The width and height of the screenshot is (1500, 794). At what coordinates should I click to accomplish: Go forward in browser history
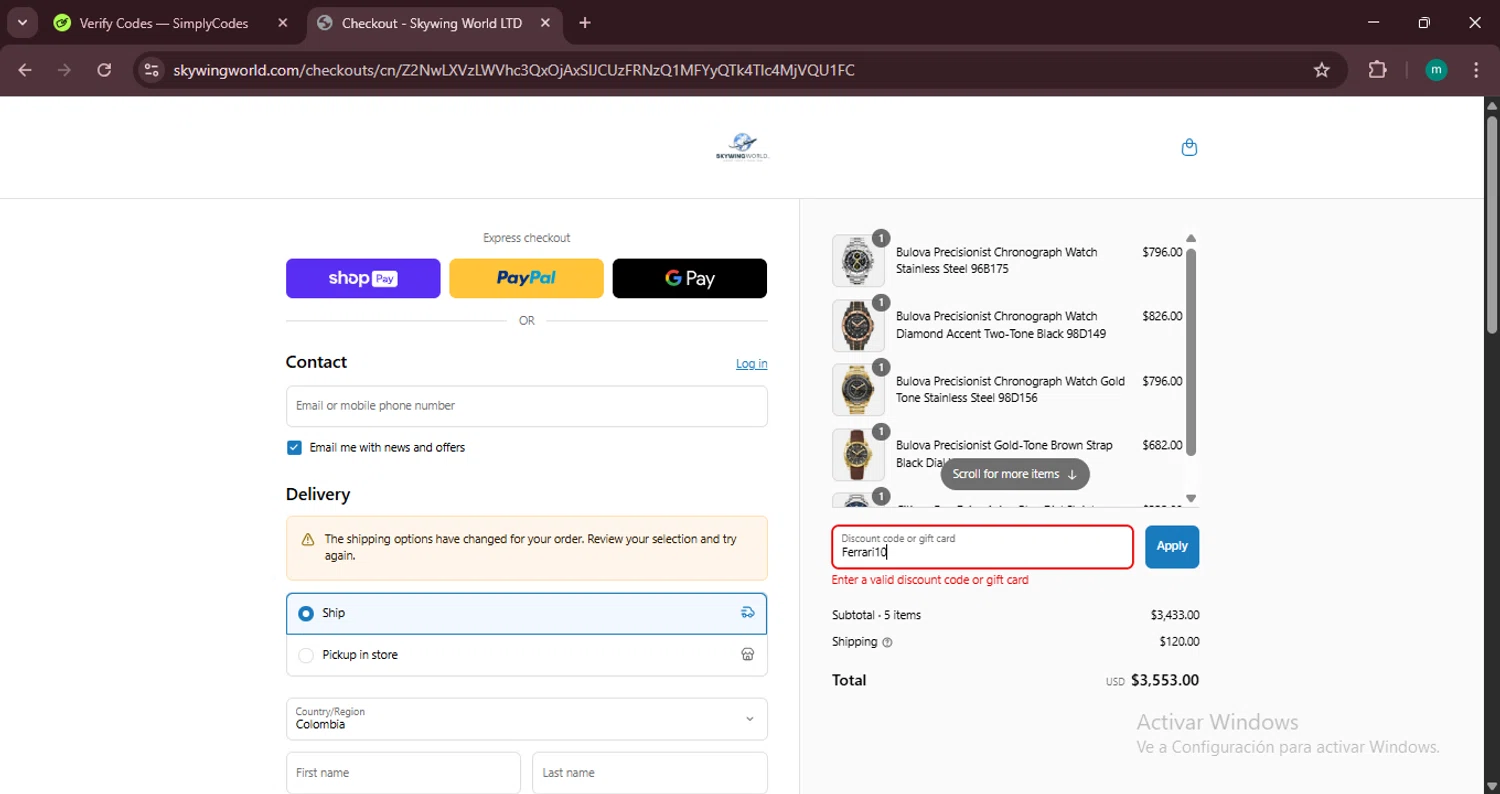64,70
